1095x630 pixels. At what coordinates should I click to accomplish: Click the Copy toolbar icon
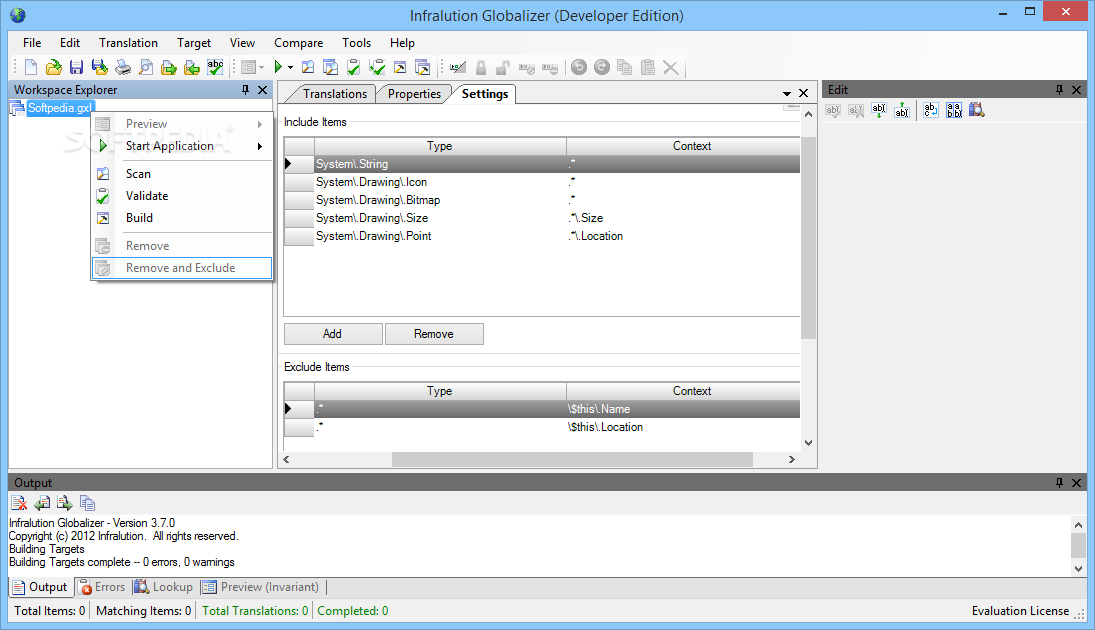[625, 67]
